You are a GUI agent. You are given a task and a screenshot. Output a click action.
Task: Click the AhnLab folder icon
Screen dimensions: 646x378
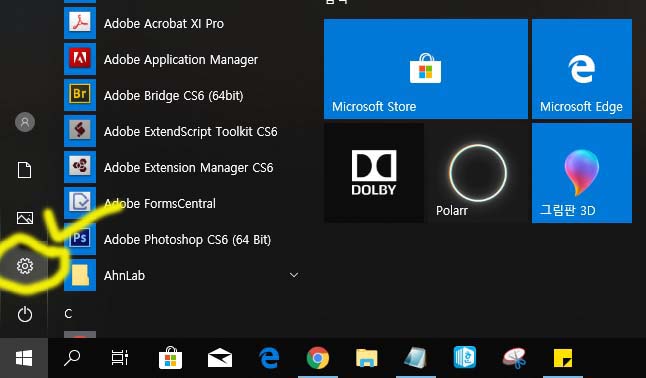80,275
